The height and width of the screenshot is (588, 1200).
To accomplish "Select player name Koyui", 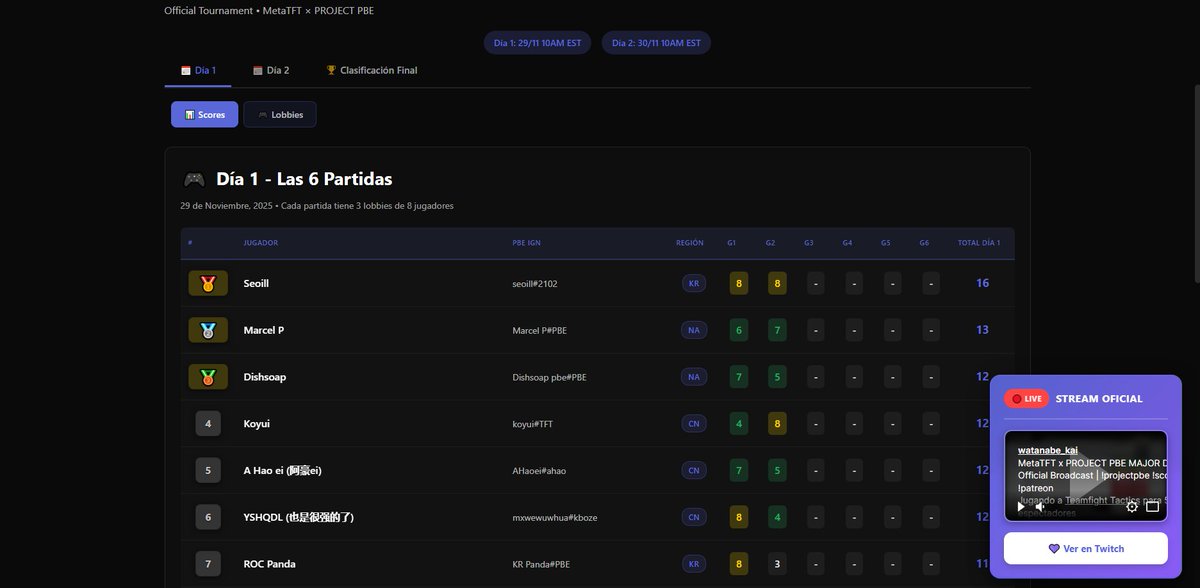I will [x=257, y=424].
